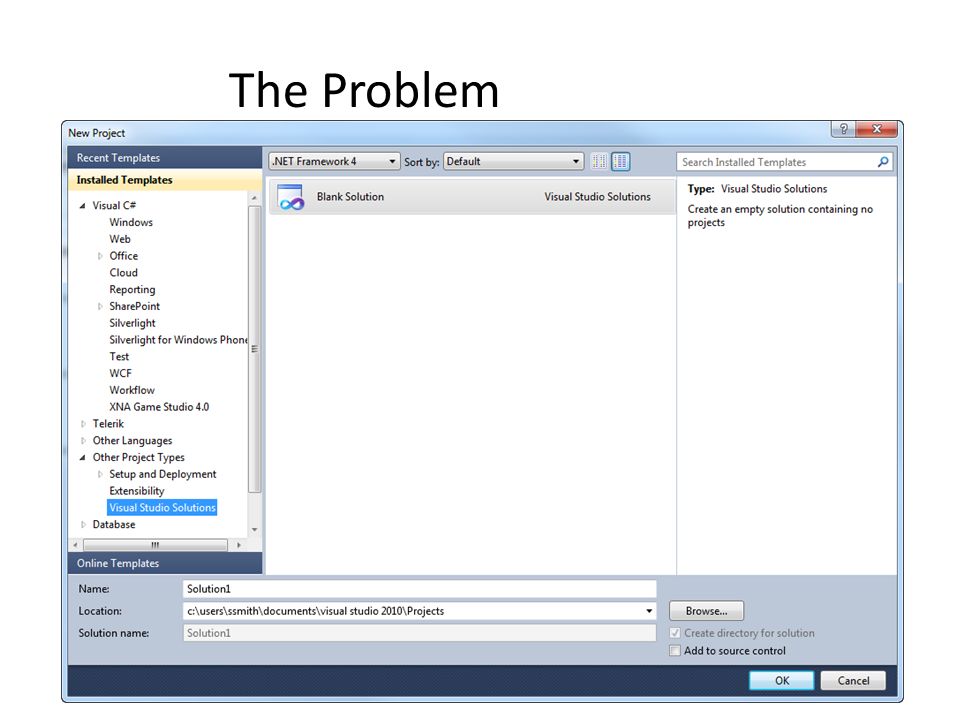This screenshot has height=720, width=960.
Task: Click the Name input field
Action: pos(419,589)
